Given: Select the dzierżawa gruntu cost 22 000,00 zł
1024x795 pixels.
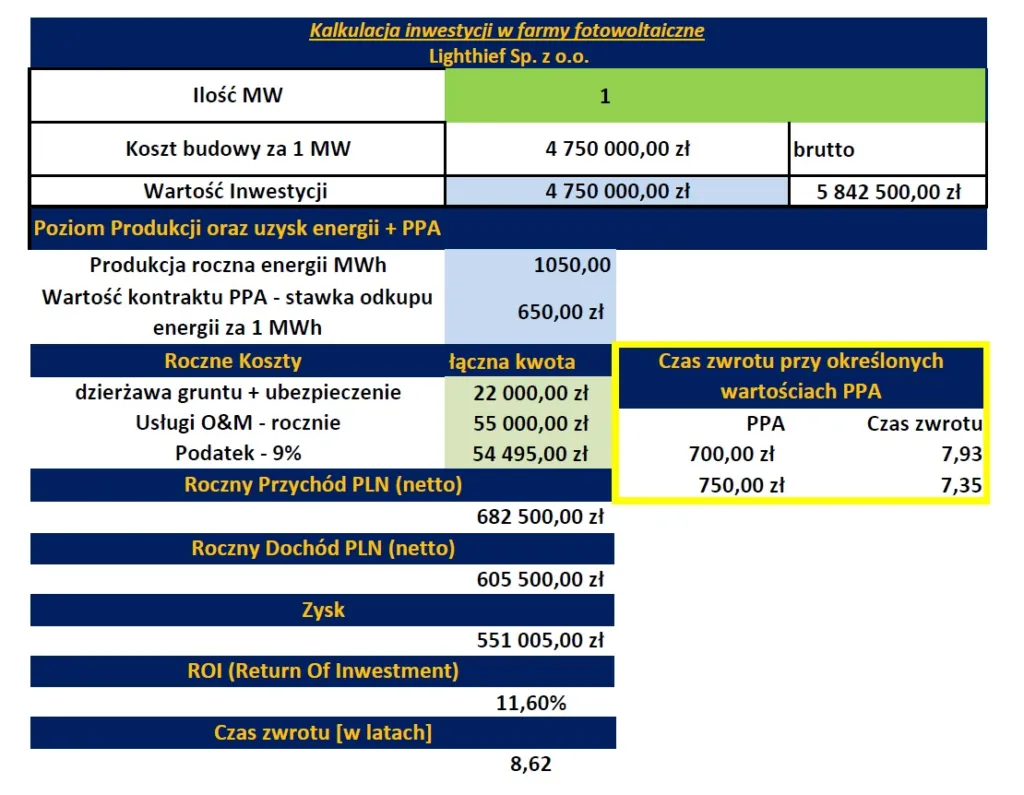Looking at the screenshot, I should tap(529, 393).
